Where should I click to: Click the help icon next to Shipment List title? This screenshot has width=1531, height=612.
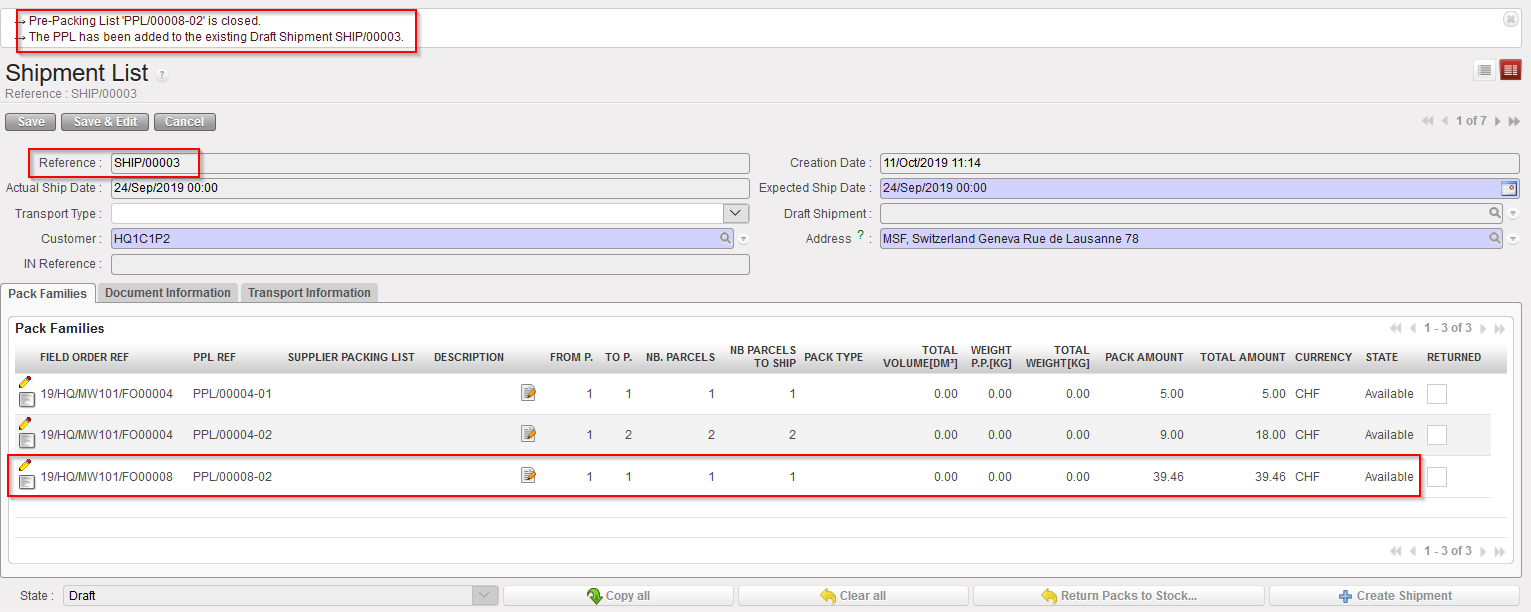coord(162,75)
